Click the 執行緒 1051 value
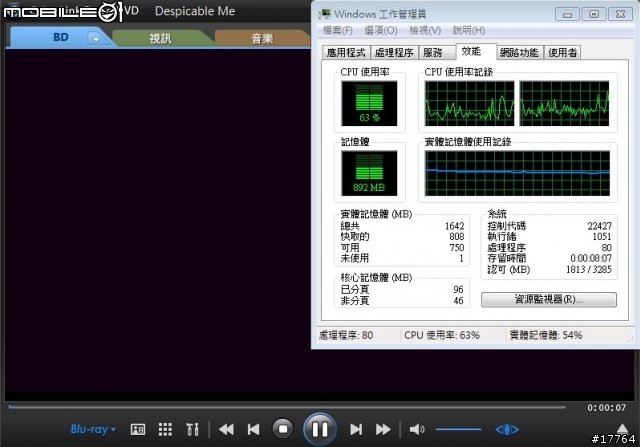640x447 pixels. pyautogui.click(x=602, y=236)
